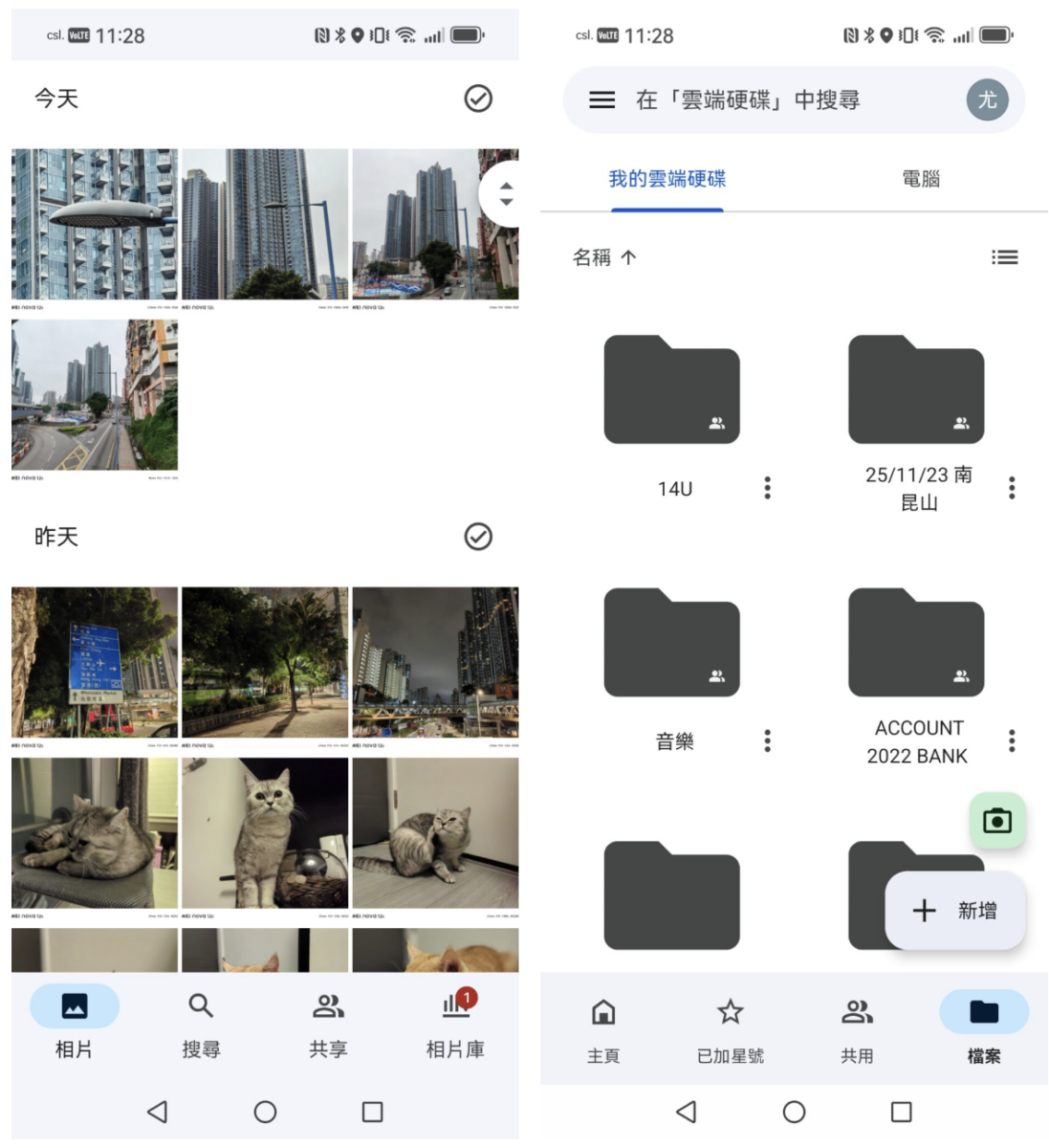This screenshot has height=1148, width=1049.
Task: Tap the photo fast-scroll handle
Action: pyautogui.click(x=505, y=194)
